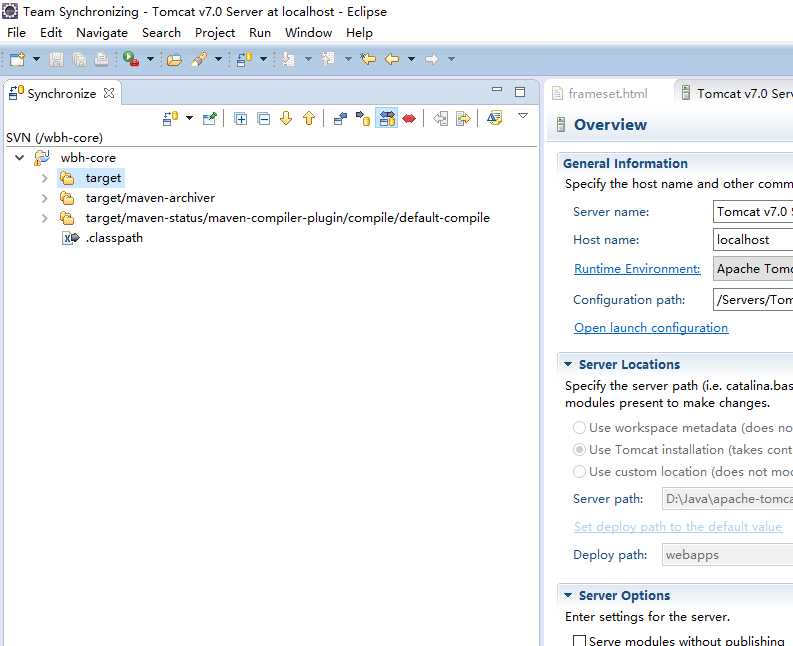The image size is (793, 646).
Task: Open the Runtime Environment link
Action: pos(637,269)
